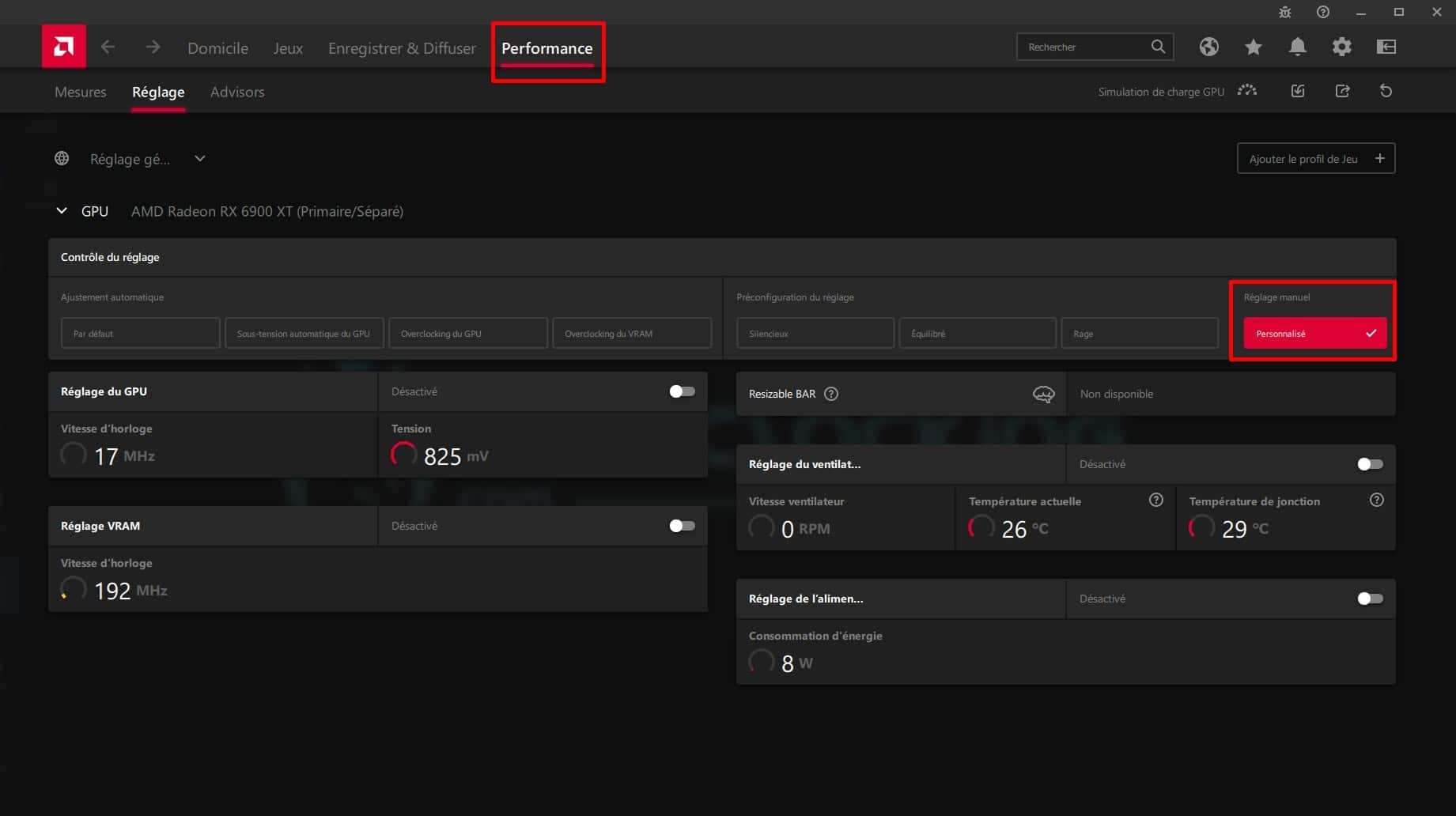Open the web browser globe icon
The height and width of the screenshot is (816, 1456).
click(x=1208, y=47)
